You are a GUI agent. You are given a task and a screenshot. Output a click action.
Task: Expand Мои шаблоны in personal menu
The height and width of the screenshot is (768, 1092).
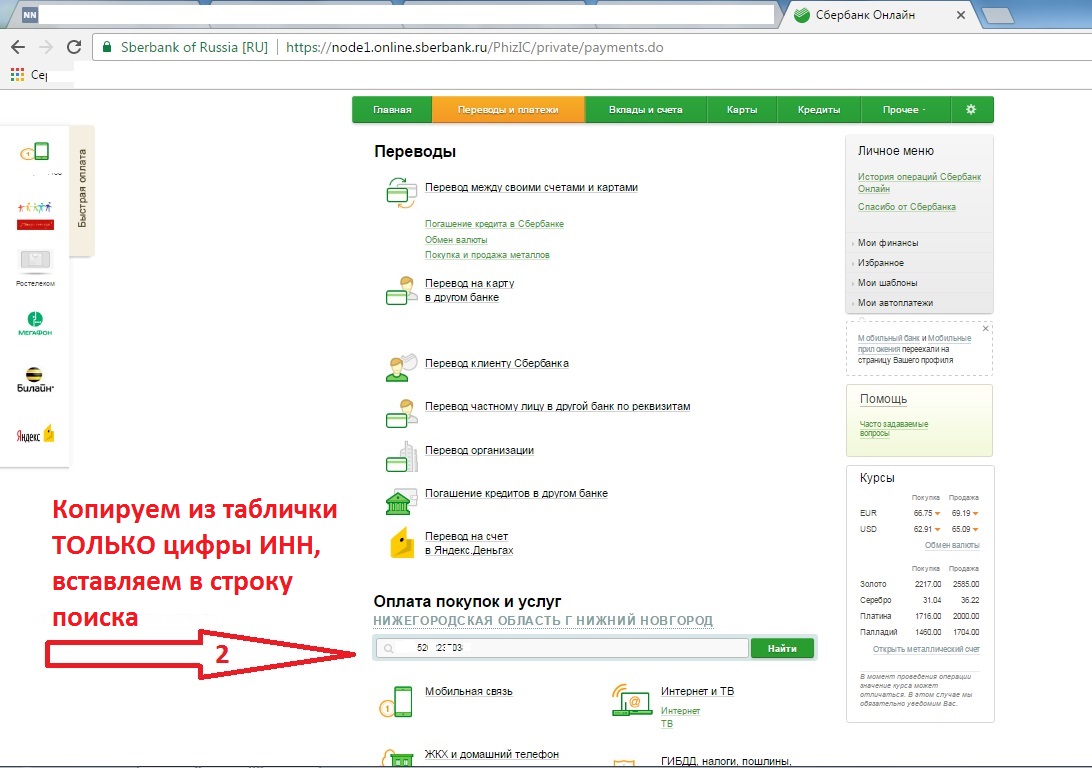(x=887, y=283)
